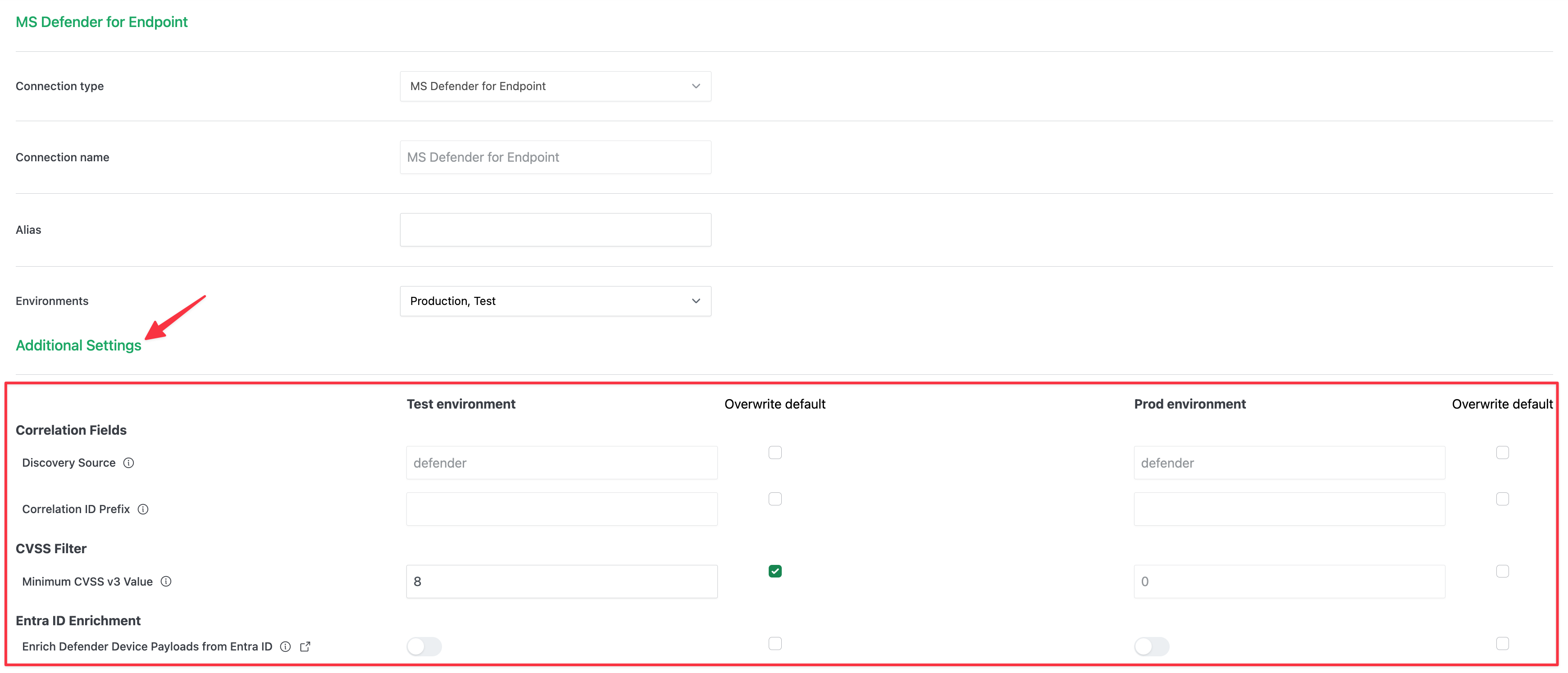Check Test overwrite default for Correlation ID Prefix

775,499
